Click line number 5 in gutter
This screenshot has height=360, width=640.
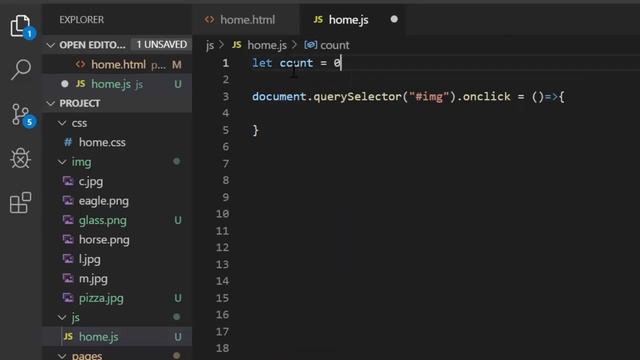click(x=225, y=130)
